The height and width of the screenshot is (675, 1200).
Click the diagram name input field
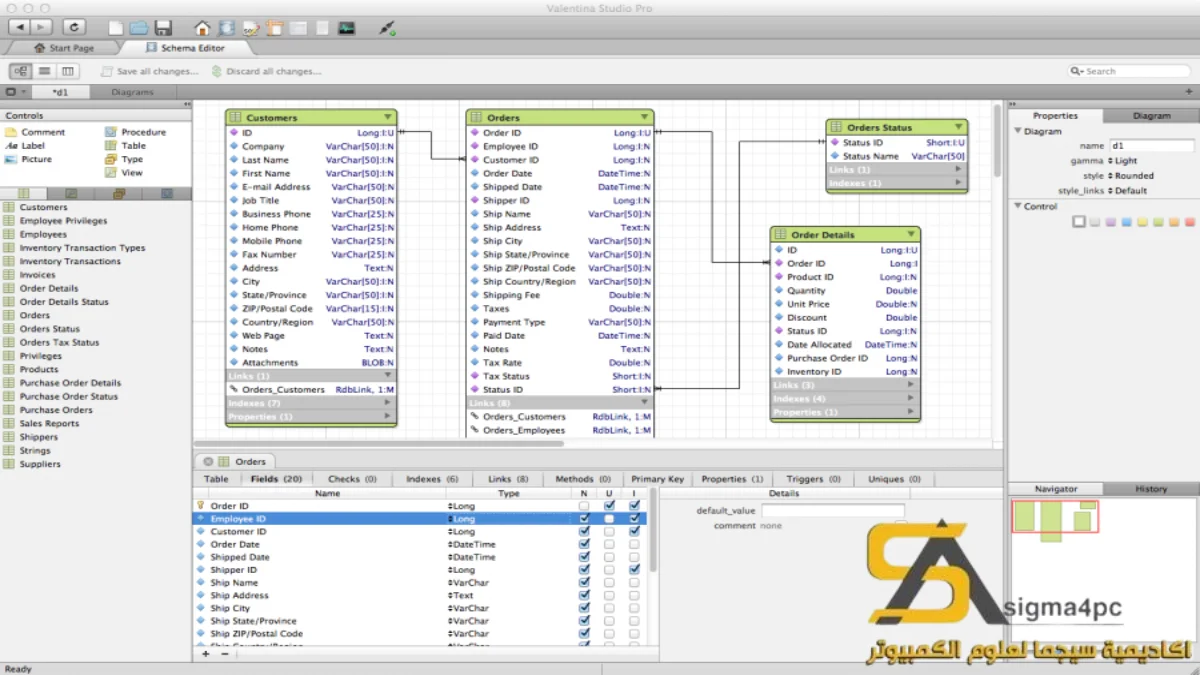[x=1151, y=146]
